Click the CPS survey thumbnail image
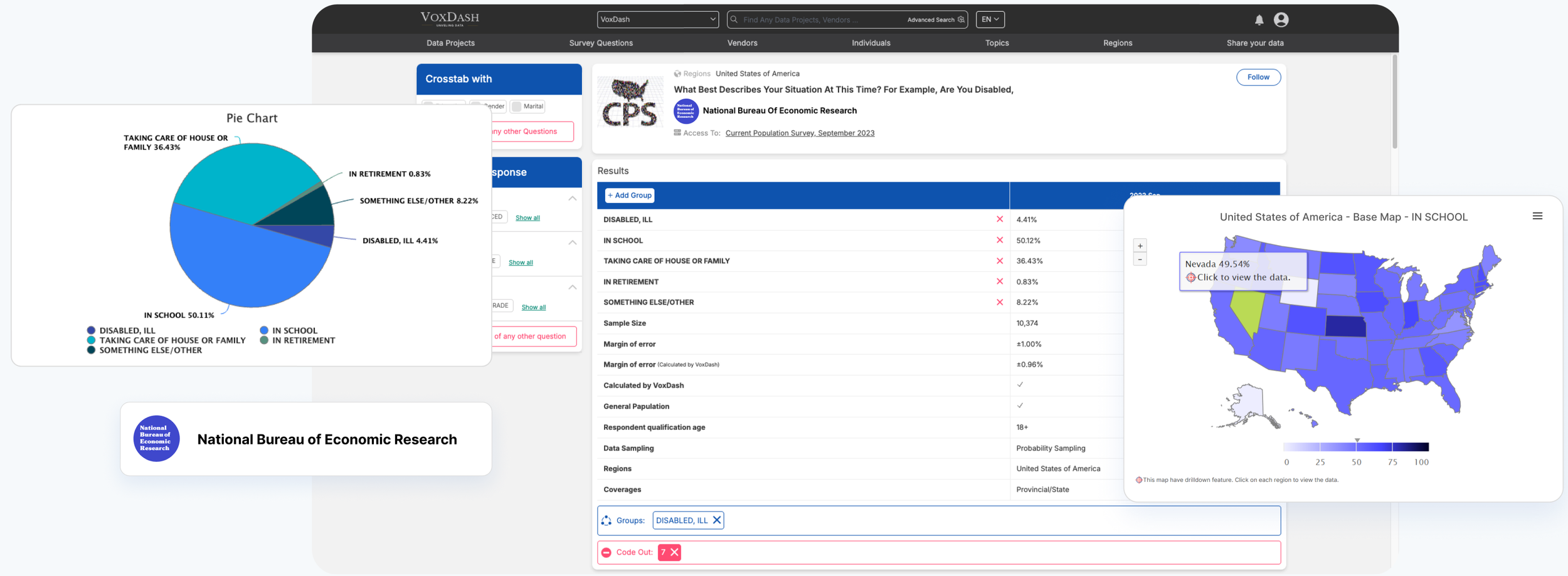Screen dimensions: 1568x576 630,102
